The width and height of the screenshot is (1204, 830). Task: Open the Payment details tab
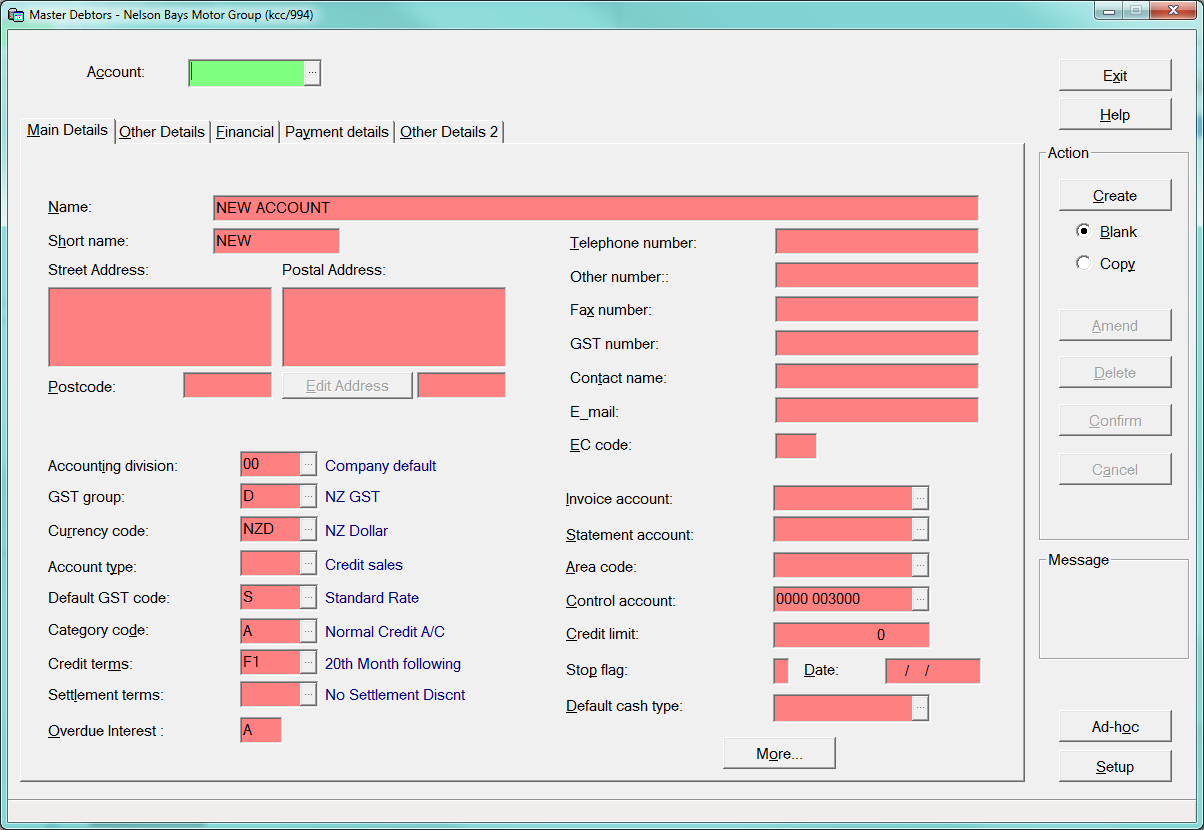(337, 132)
